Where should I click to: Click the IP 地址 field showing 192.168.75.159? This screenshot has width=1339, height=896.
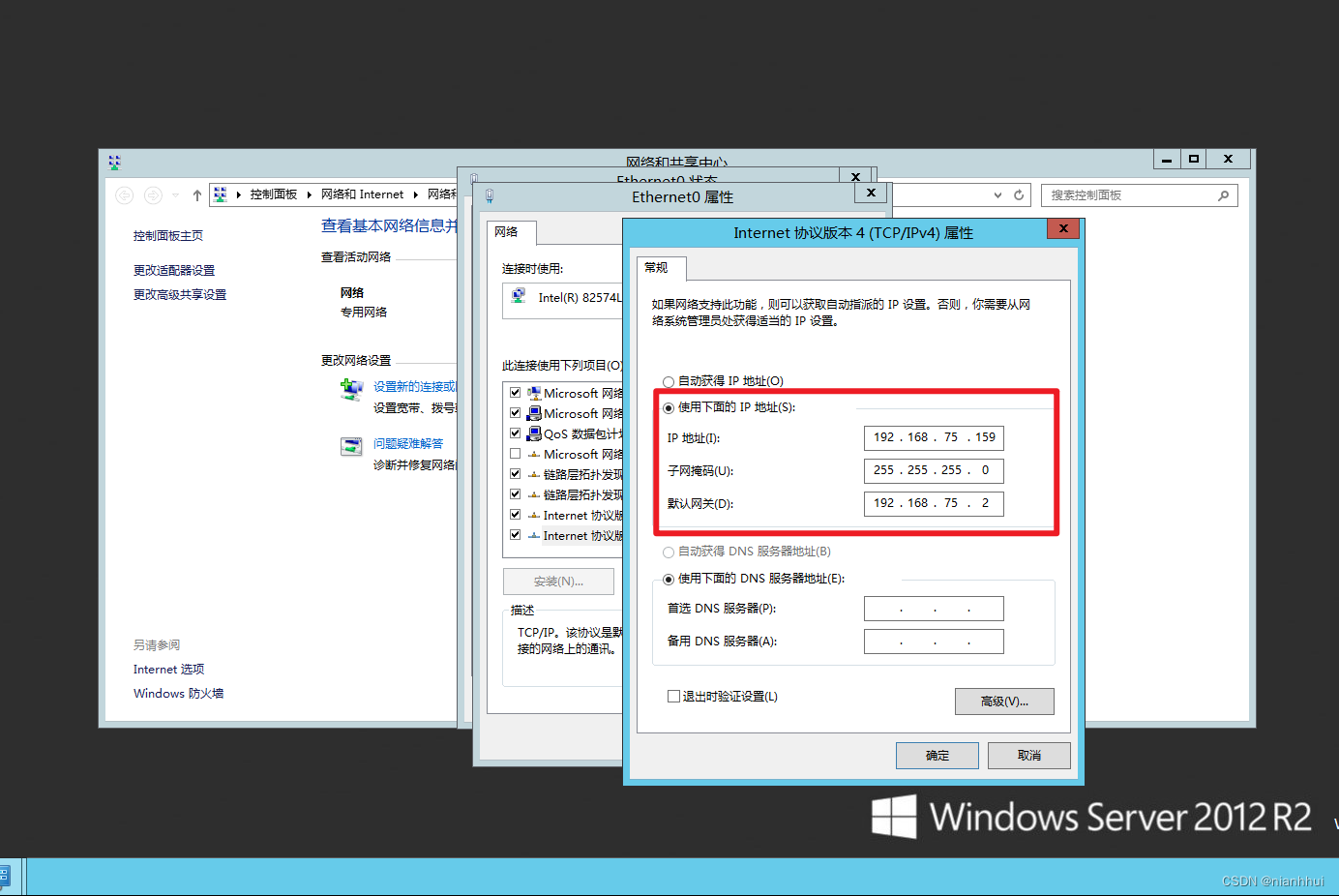click(x=934, y=438)
